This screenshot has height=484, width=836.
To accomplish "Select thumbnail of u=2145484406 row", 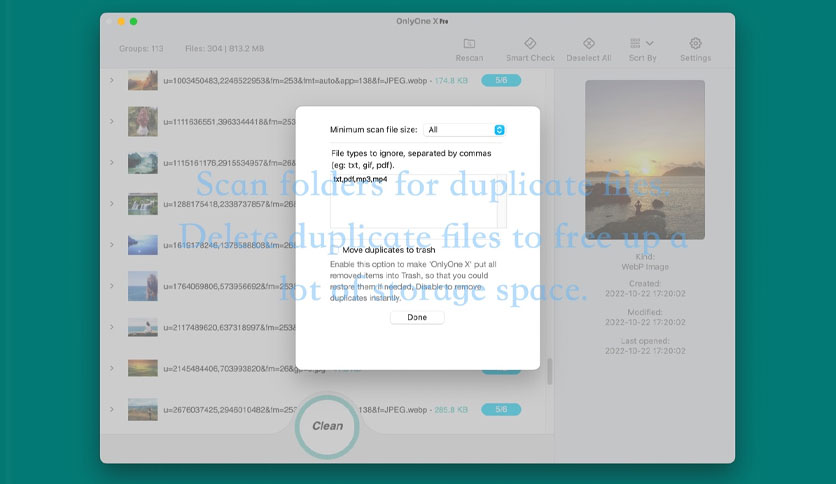I will click(143, 368).
